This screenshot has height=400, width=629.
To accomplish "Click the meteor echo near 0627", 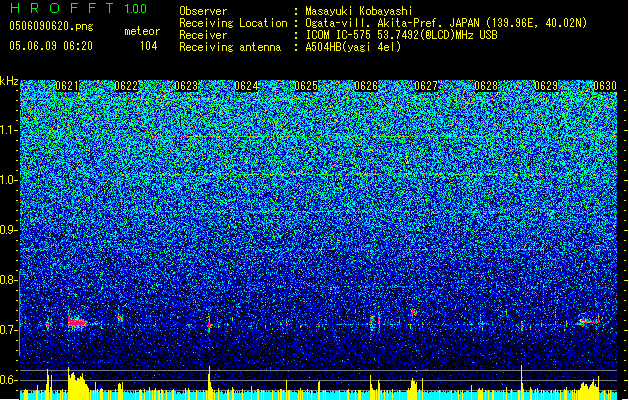I will 413,313.
